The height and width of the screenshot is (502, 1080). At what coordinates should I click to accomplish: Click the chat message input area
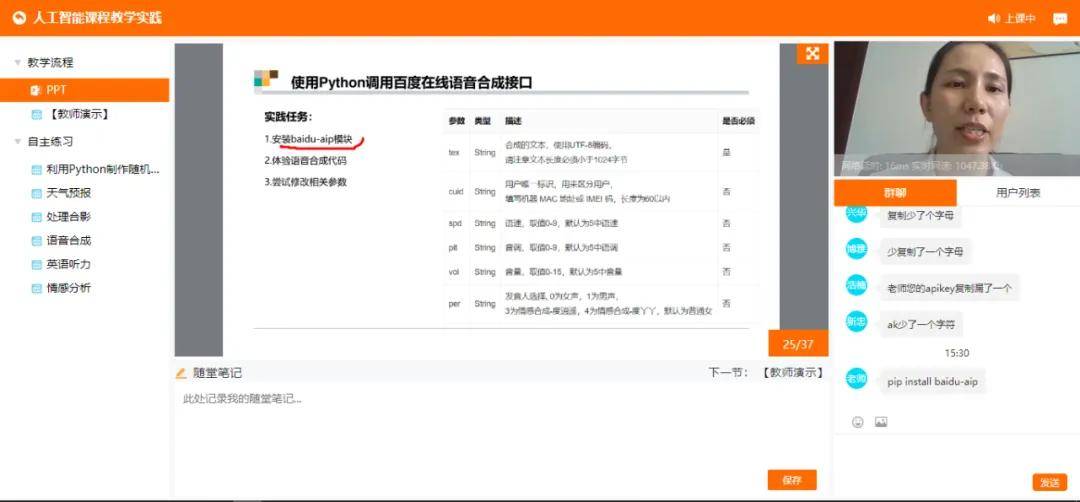click(x=957, y=451)
